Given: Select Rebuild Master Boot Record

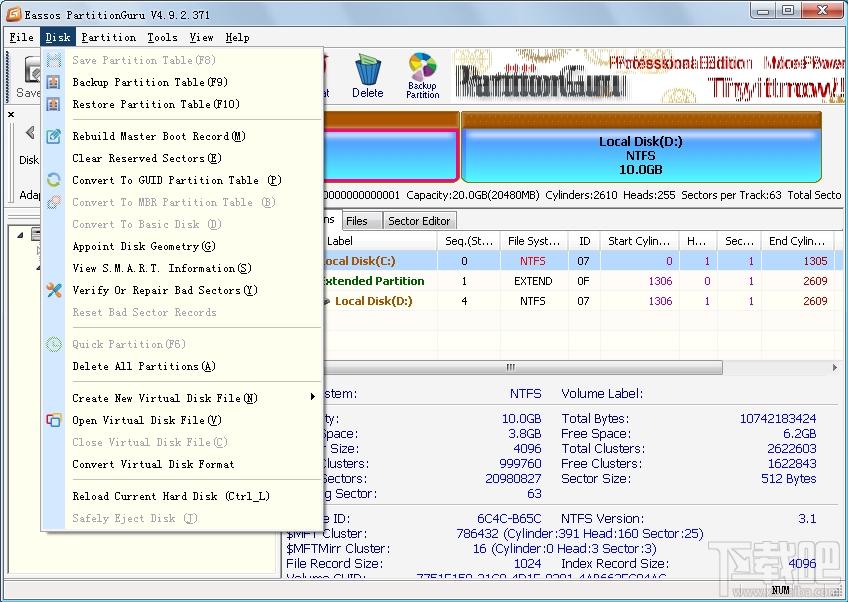Looking at the screenshot, I should [182, 136].
